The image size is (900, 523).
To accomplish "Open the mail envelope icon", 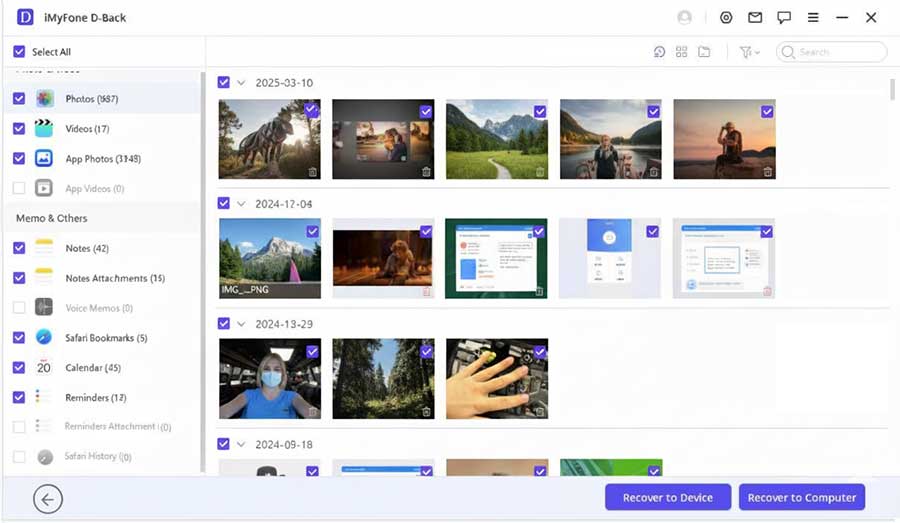I will [755, 18].
